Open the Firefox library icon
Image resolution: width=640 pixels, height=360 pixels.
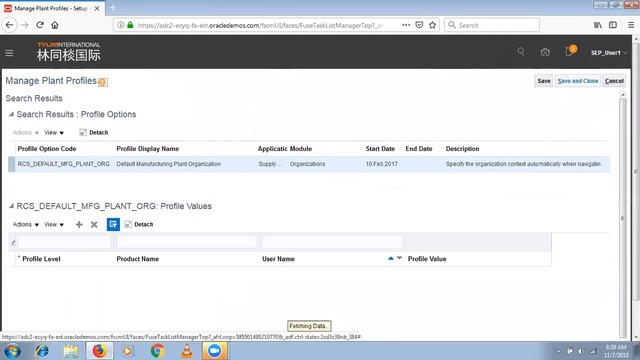click(598, 25)
